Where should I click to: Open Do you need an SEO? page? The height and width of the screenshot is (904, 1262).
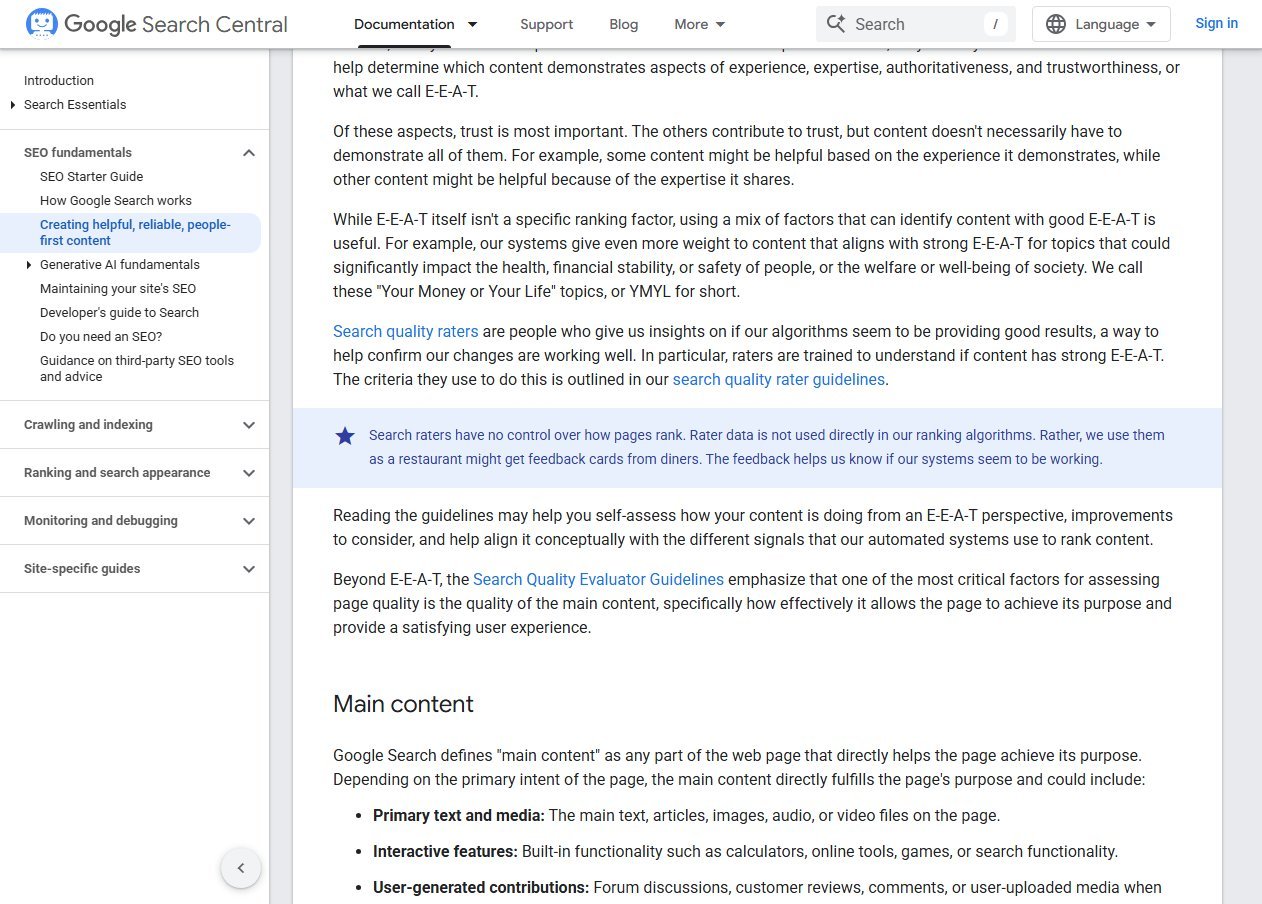(x=101, y=337)
